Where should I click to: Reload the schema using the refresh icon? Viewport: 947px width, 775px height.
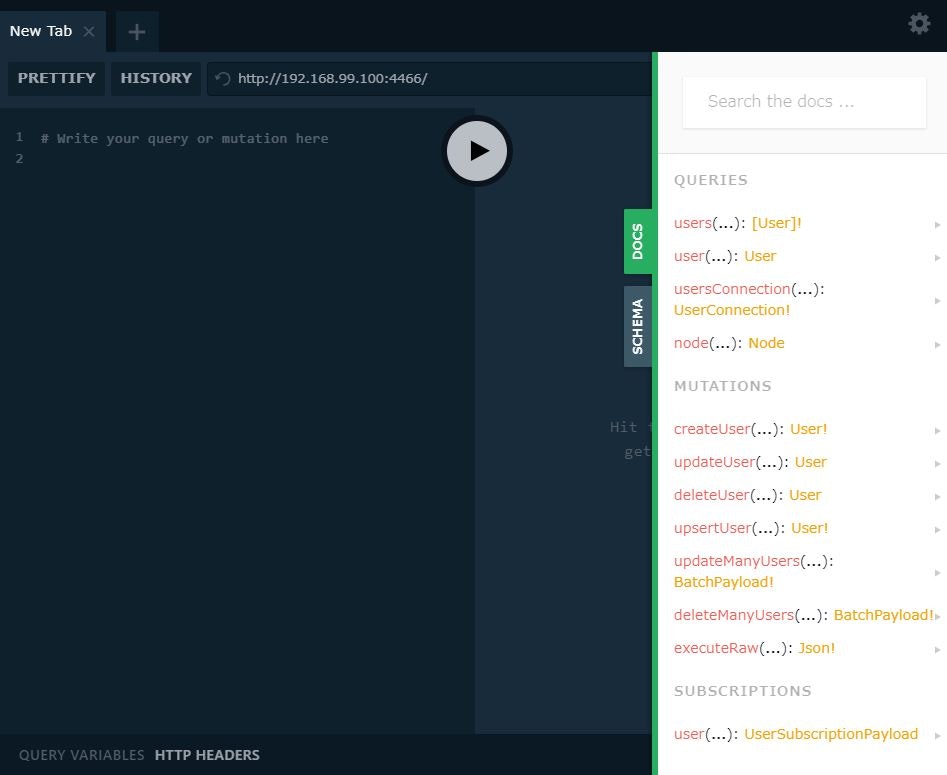pyautogui.click(x=223, y=79)
